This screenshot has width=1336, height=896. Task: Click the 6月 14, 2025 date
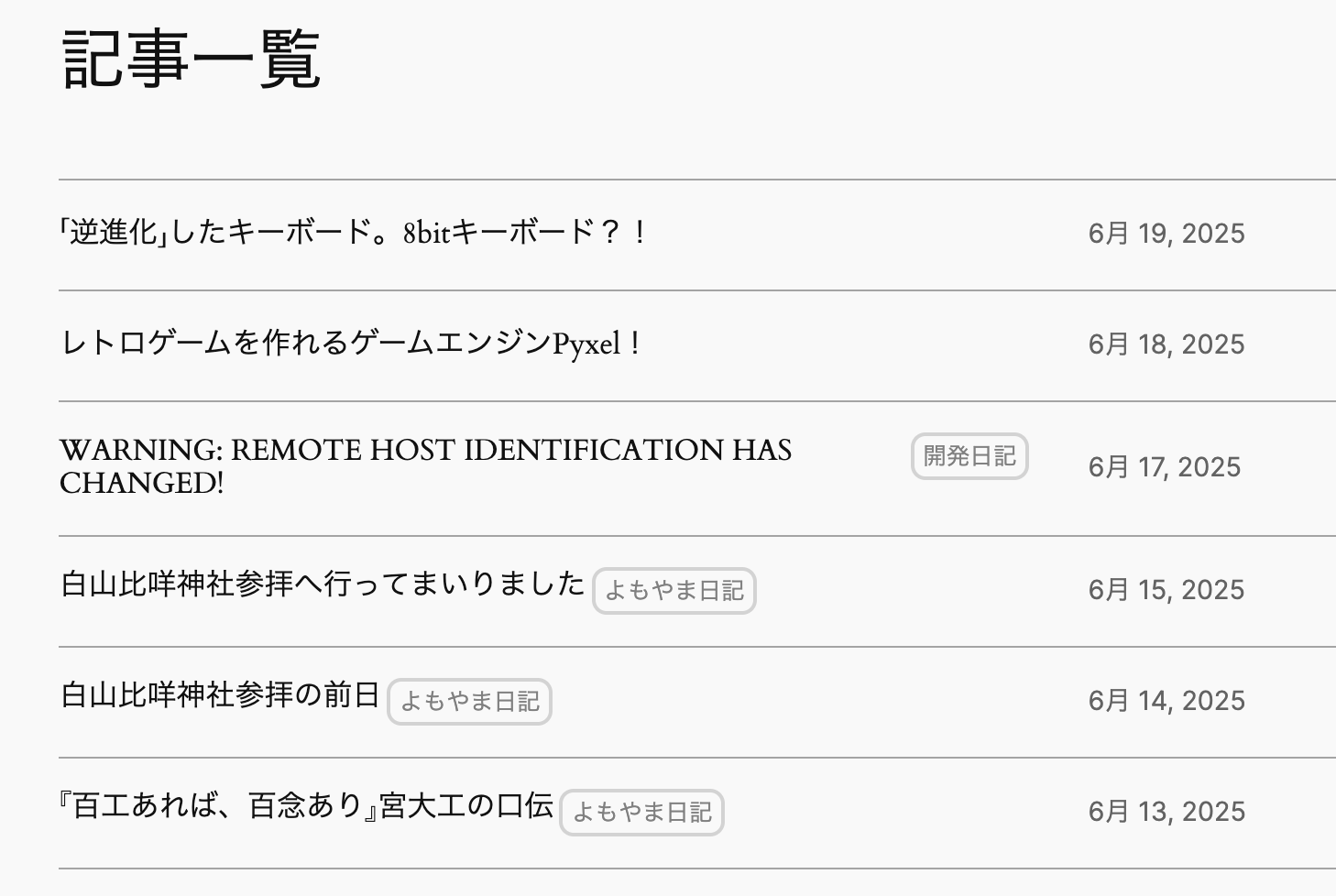pos(1166,701)
